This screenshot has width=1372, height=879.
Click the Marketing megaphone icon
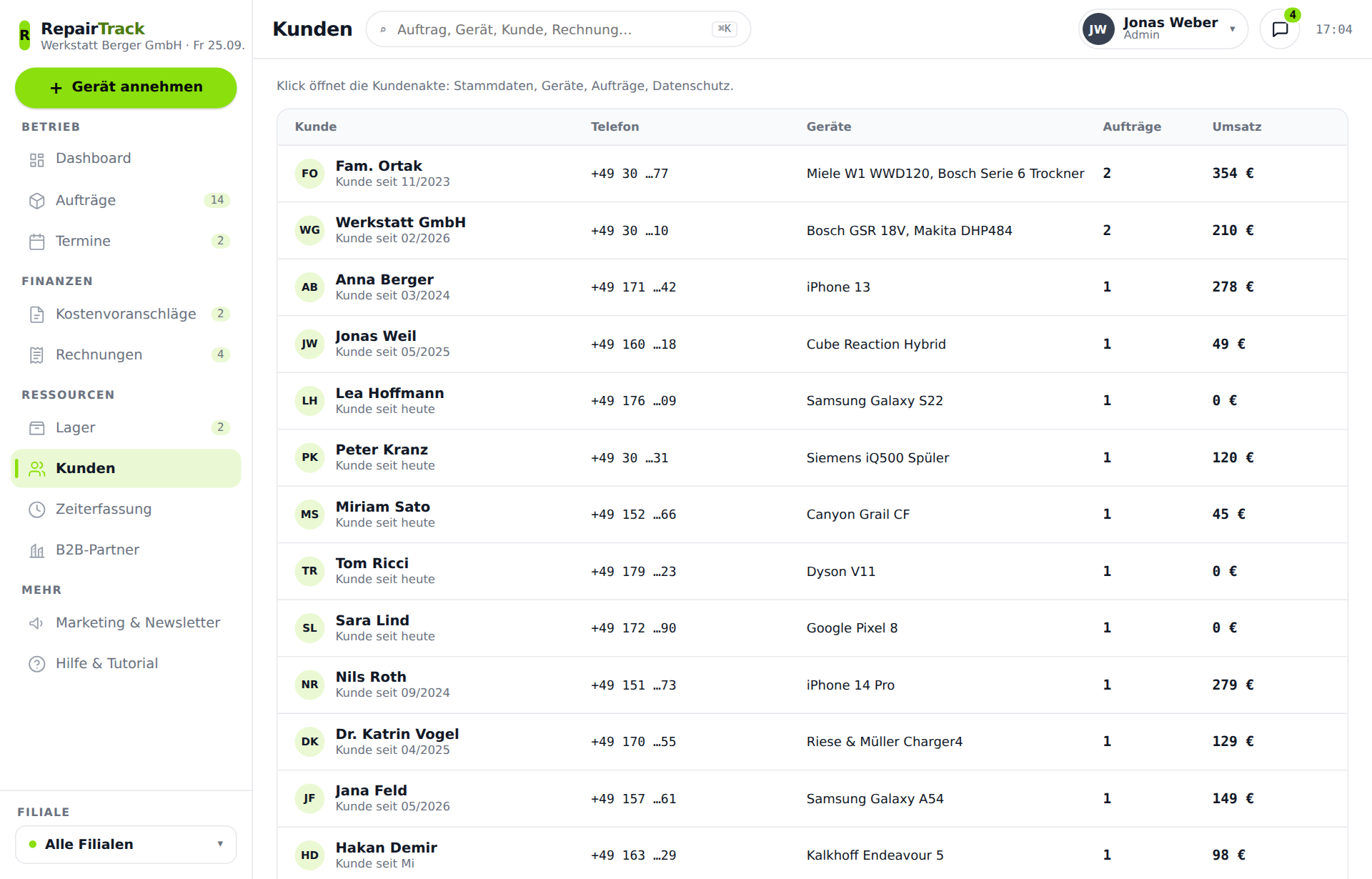point(37,623)
